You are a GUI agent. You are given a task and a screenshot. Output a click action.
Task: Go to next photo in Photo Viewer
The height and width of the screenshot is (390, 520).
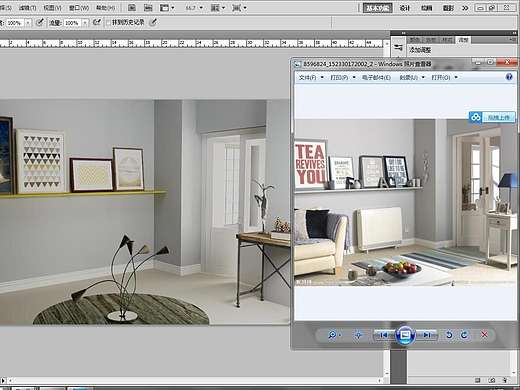click(426, 335)
